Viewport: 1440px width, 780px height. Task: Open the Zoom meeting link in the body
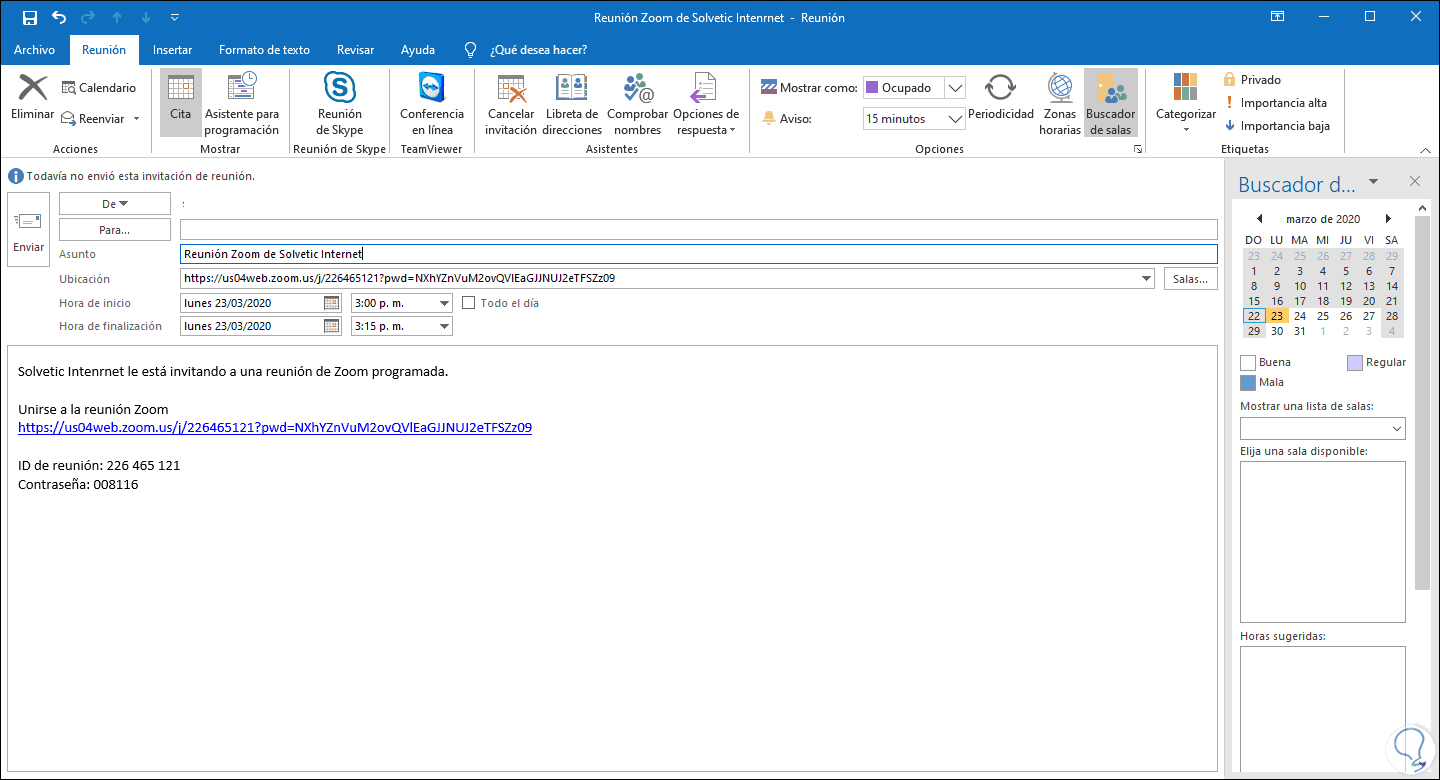(275, 428)
